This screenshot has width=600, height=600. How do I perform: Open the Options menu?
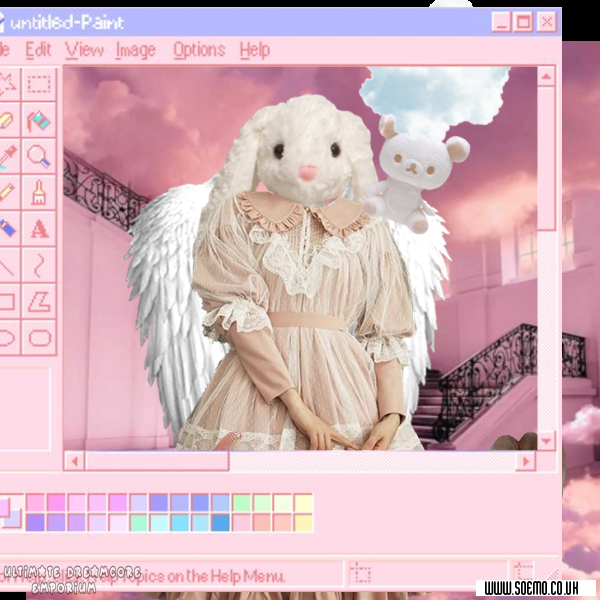click(199, 49)
